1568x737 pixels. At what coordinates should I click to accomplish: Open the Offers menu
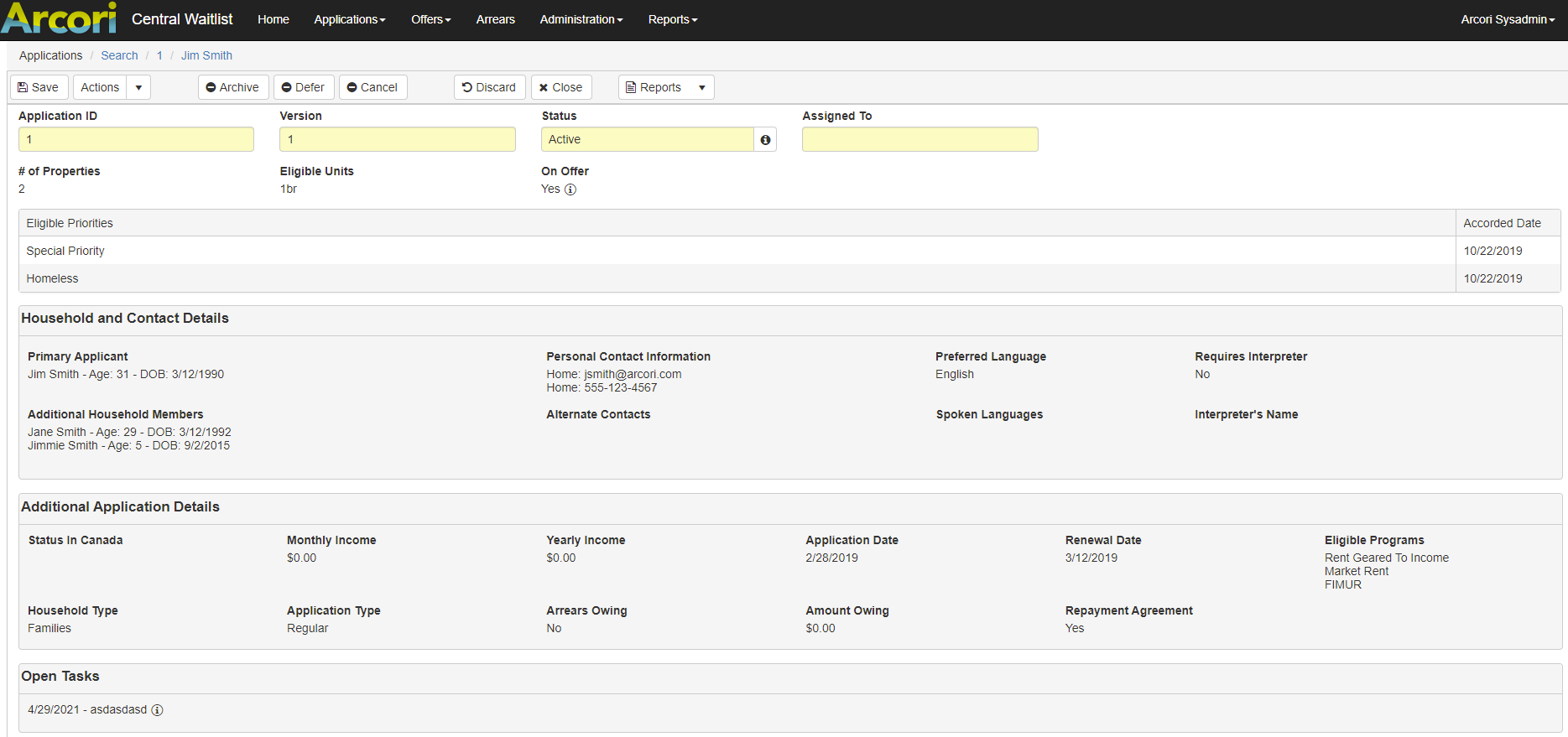coord(431,19)
